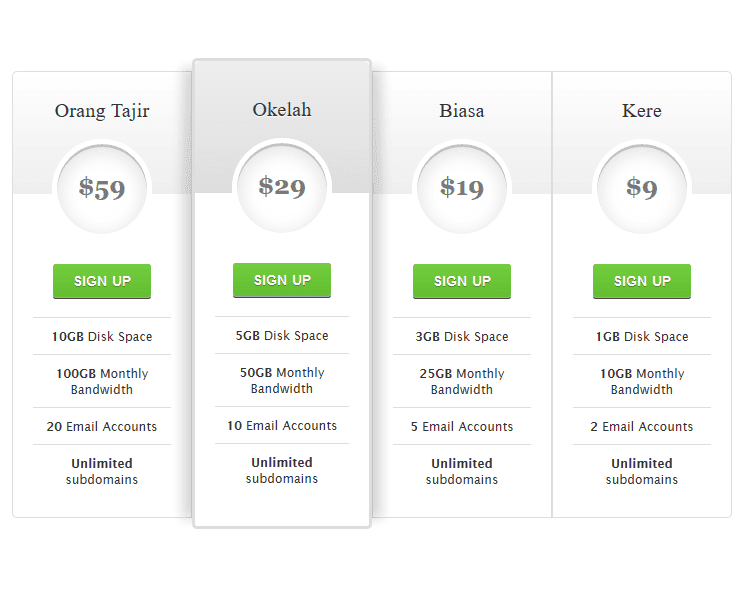Click the 50GB Monthly Bandwidth feature
Image resolution: width=747 pixels, height=590 pixels.
[x=282, y=380]
